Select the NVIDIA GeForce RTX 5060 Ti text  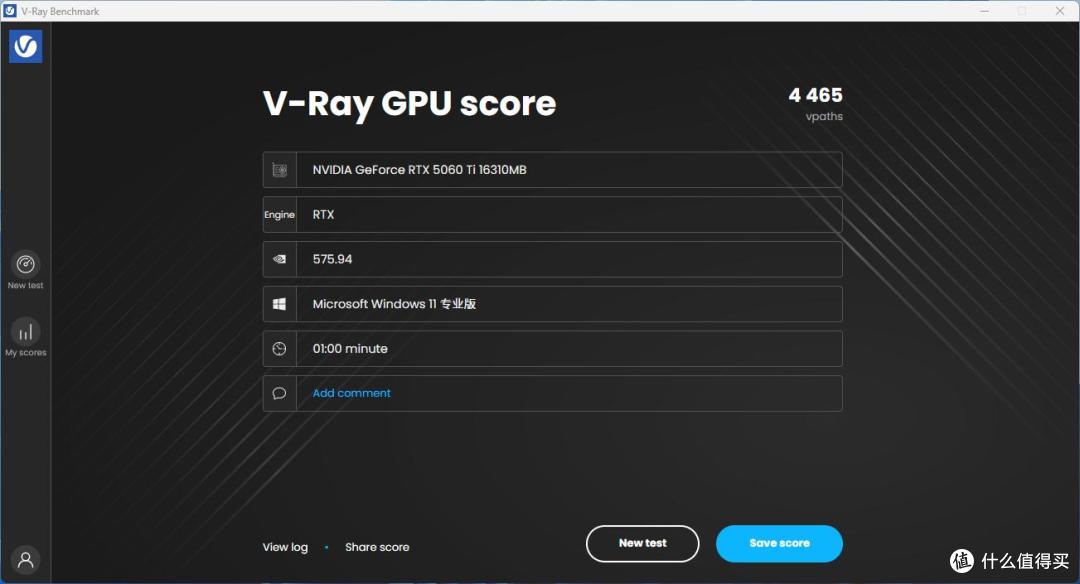tap(419, 170)
